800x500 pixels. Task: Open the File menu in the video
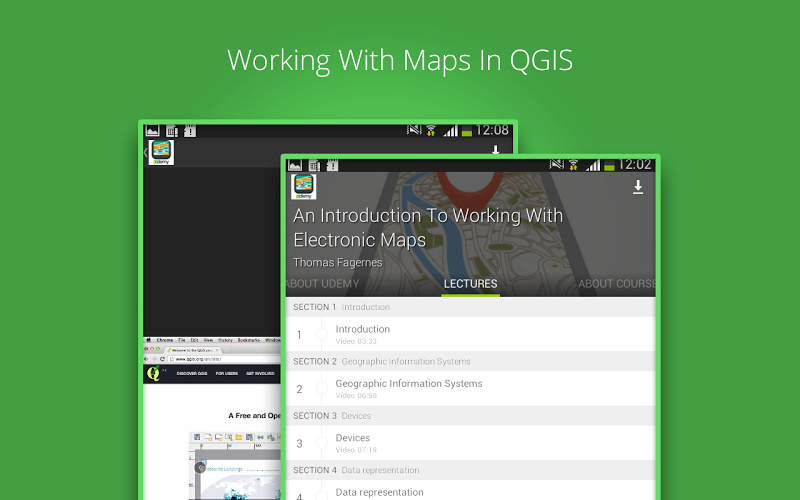[182, 340]
